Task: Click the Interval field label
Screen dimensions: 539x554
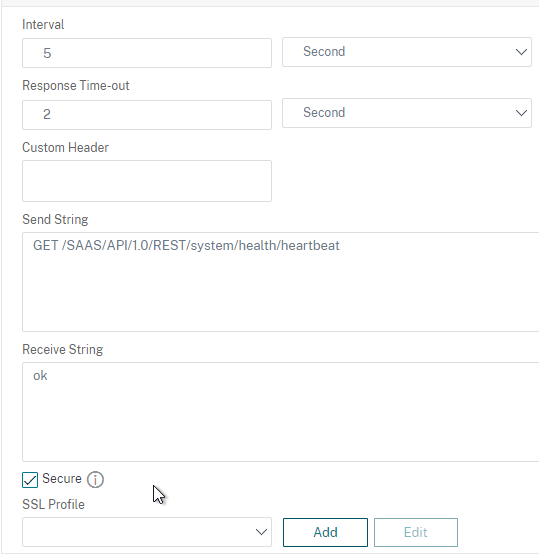Action: (43, 24)
